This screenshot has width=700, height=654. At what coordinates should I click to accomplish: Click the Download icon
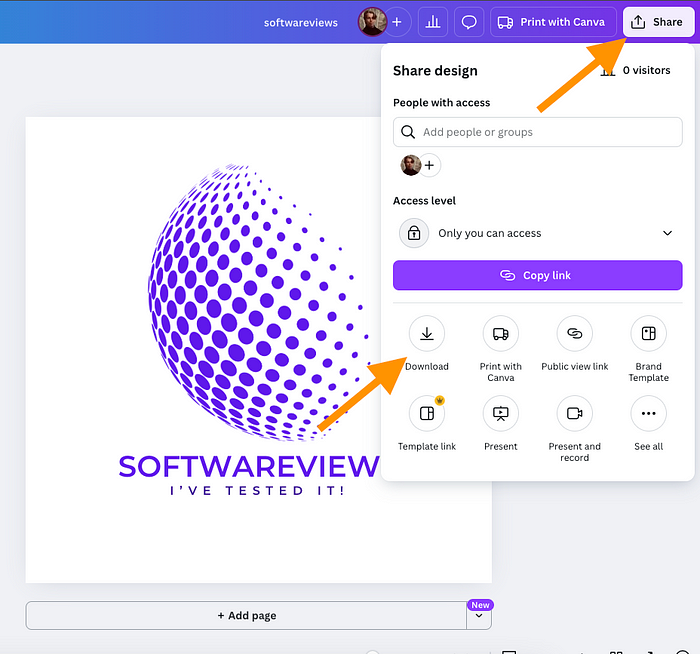(x=427, y=333)
